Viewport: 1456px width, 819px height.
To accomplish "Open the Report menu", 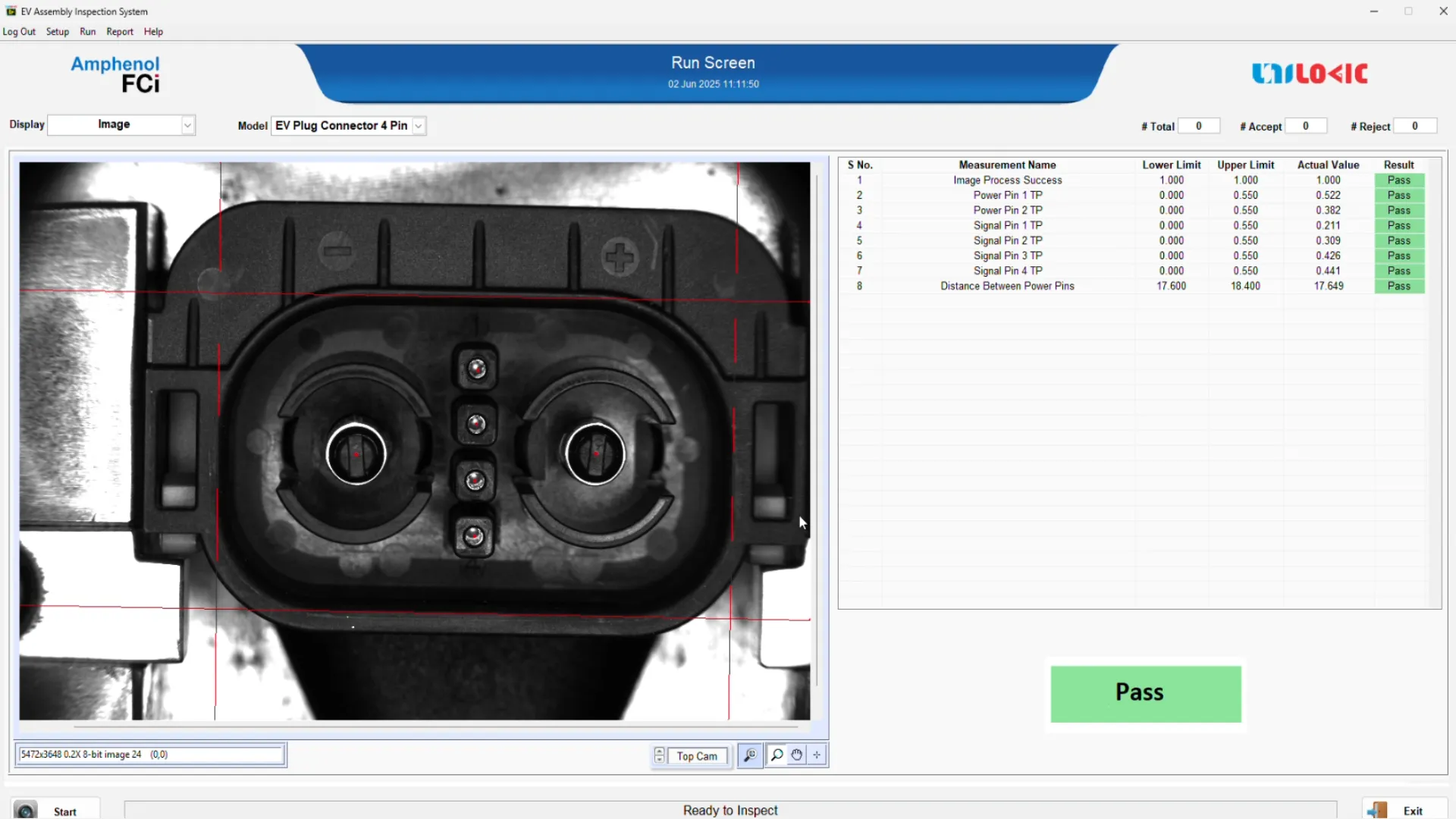I will (x=119, y=32).
